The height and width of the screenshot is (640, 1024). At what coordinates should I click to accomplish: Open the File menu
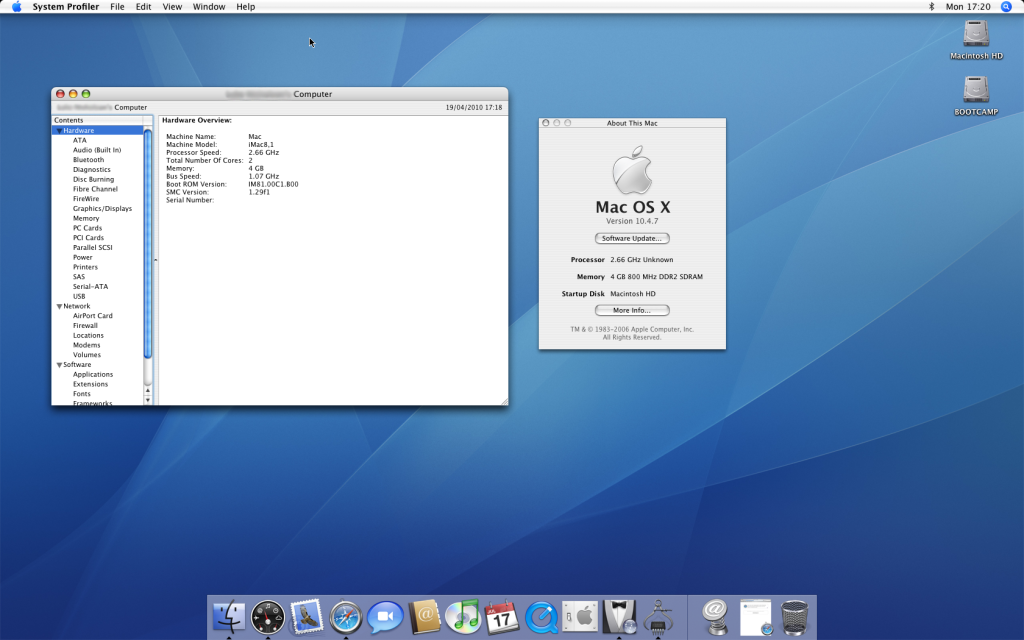point(117,6)
